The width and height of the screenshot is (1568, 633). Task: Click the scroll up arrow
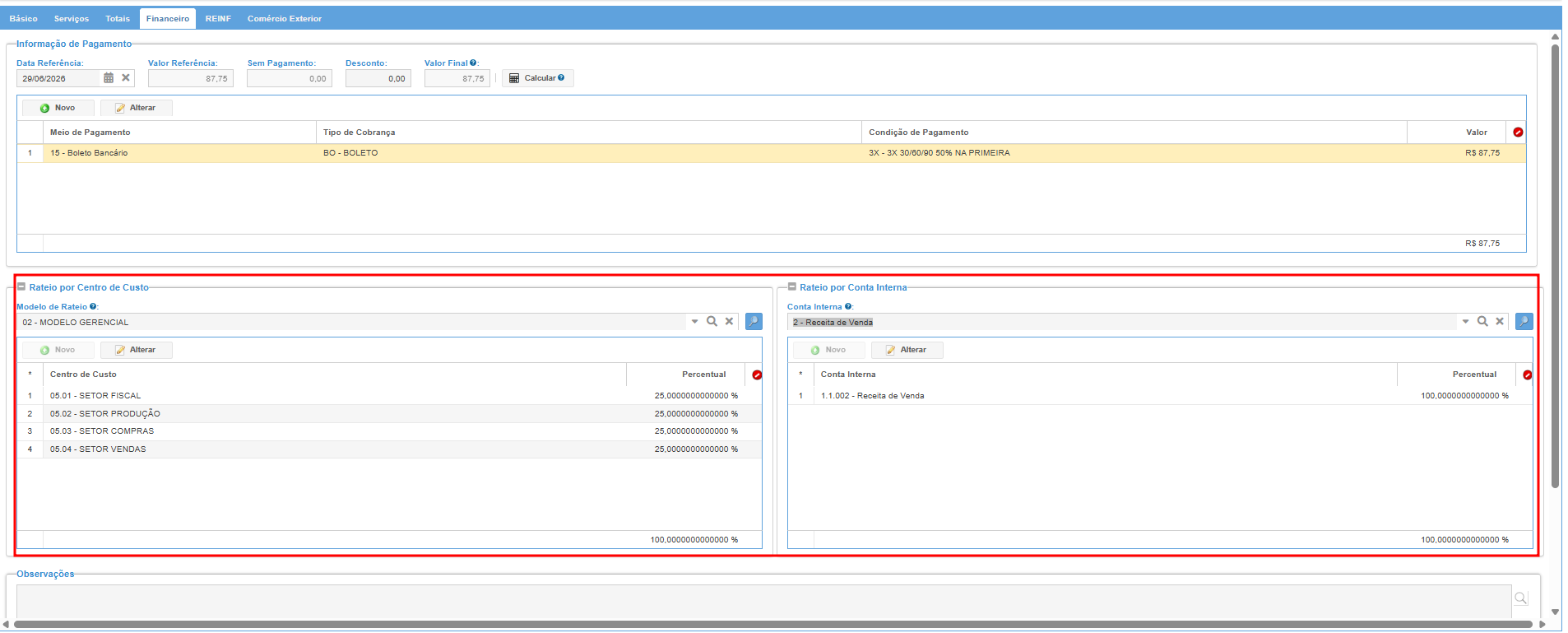click(1555, 36)
